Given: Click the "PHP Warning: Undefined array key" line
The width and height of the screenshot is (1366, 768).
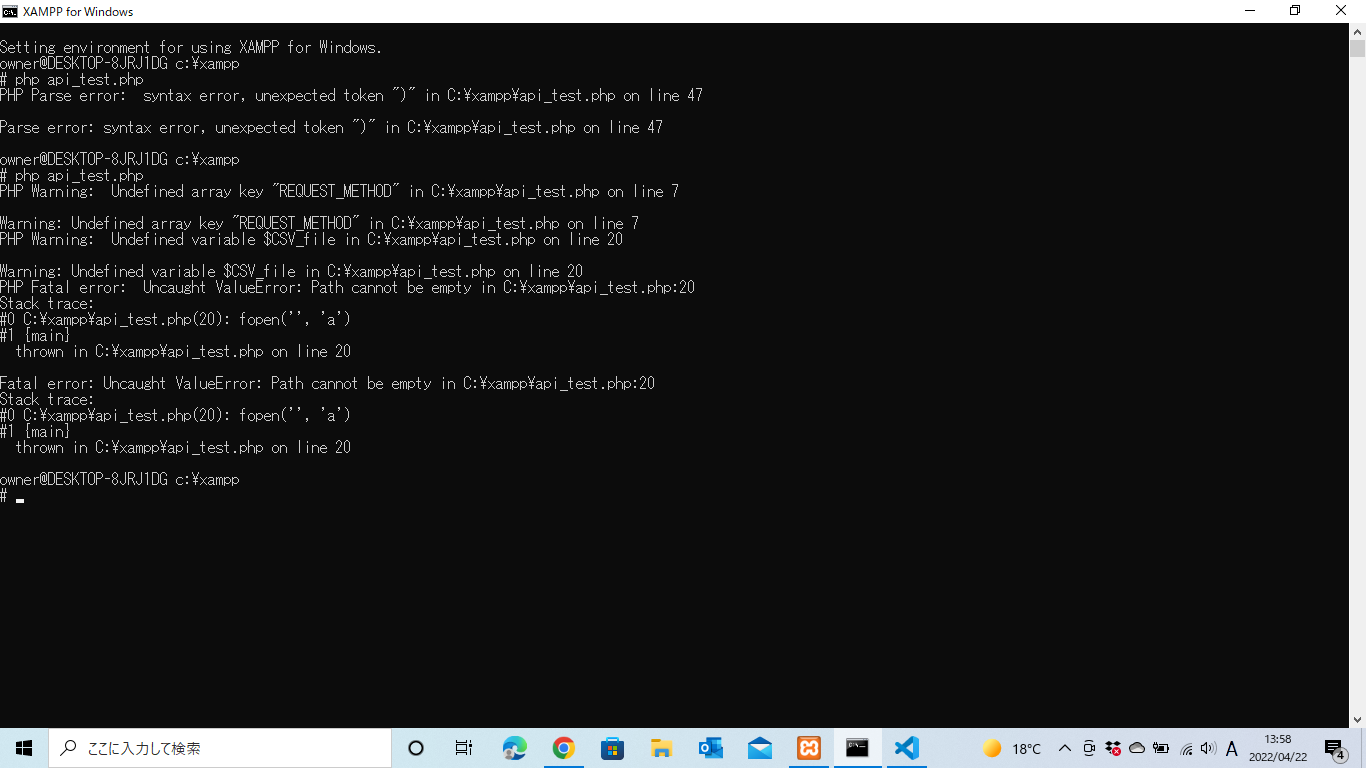Looking at the screenshot, I should (x=339, y=191).
